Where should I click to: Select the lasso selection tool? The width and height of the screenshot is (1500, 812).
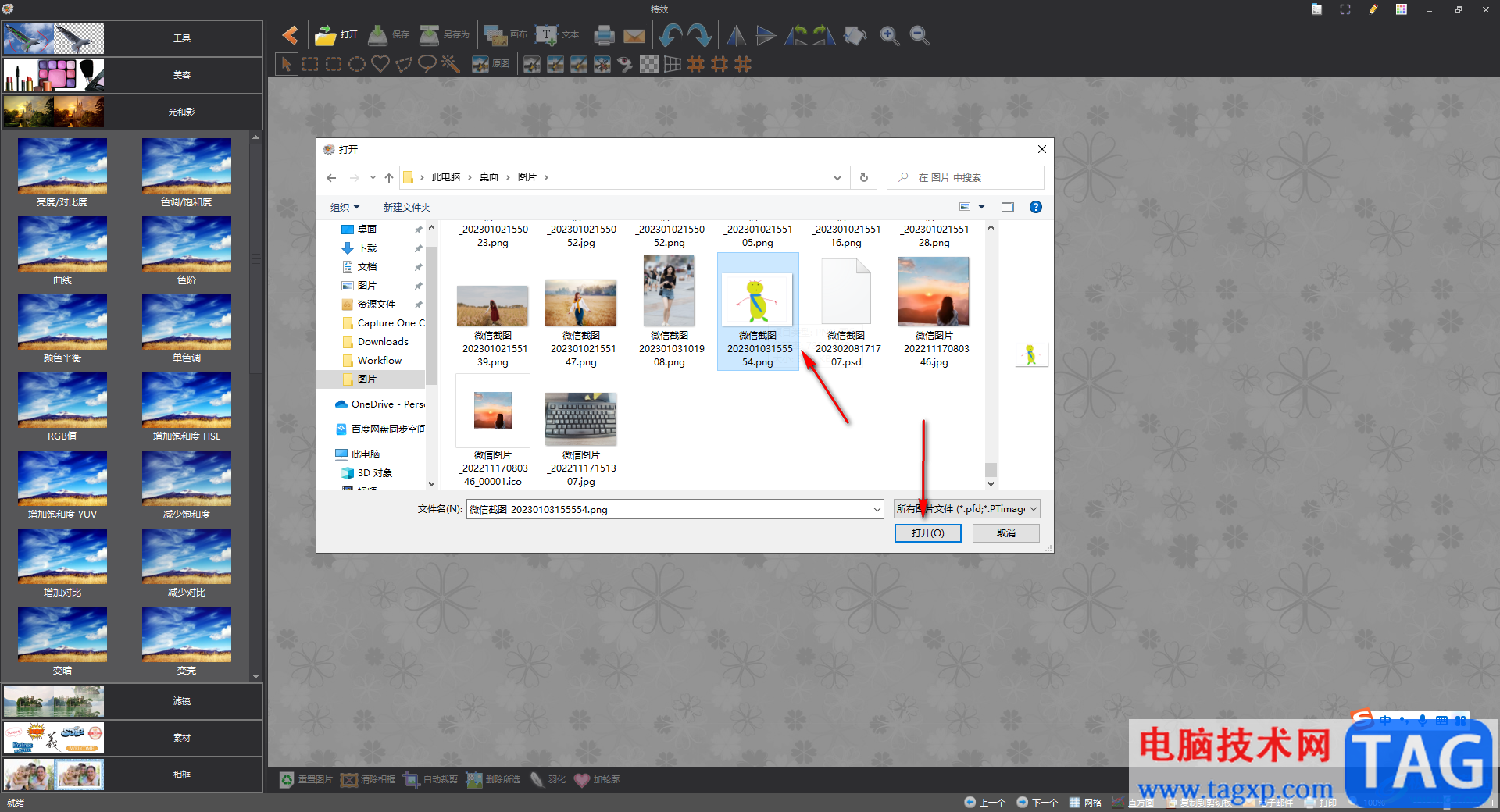click(427, 64)
